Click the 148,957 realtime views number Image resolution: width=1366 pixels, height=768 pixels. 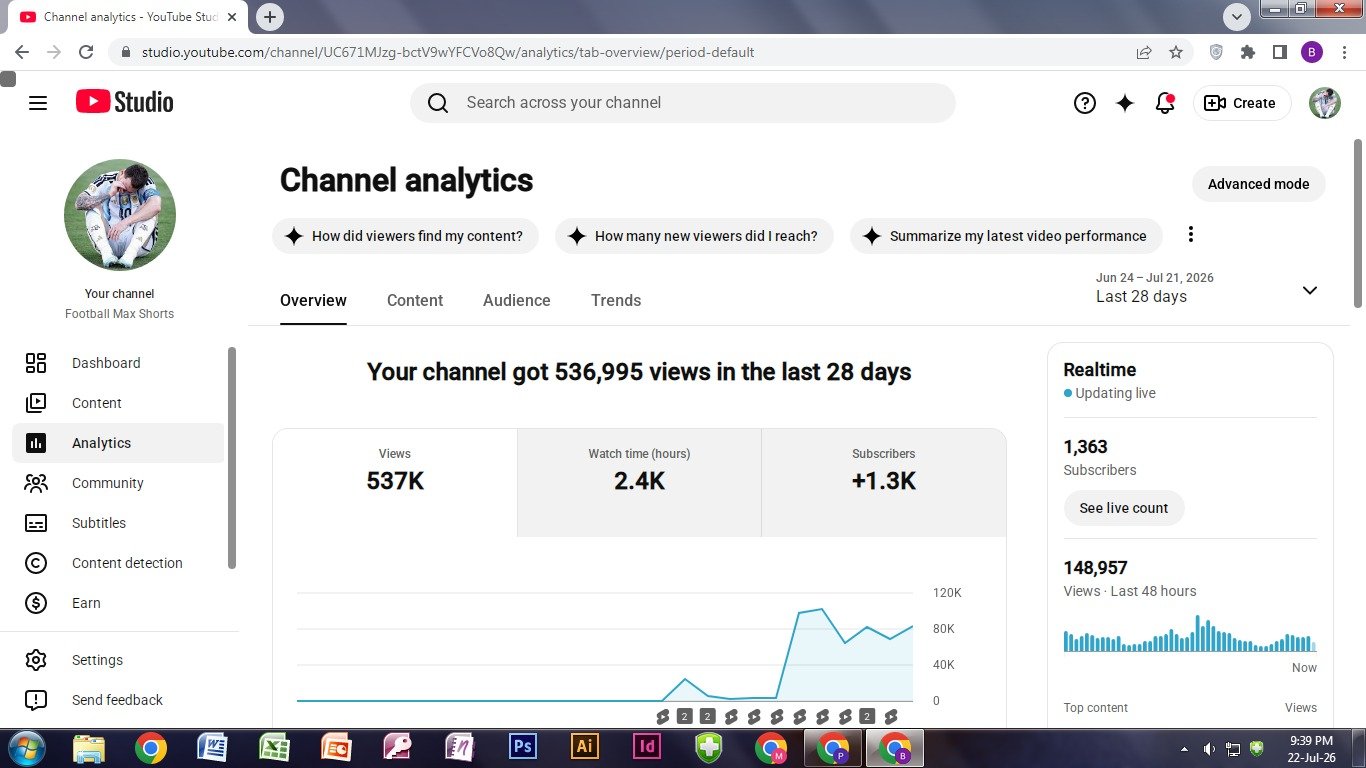click(x=1095, y=568)
